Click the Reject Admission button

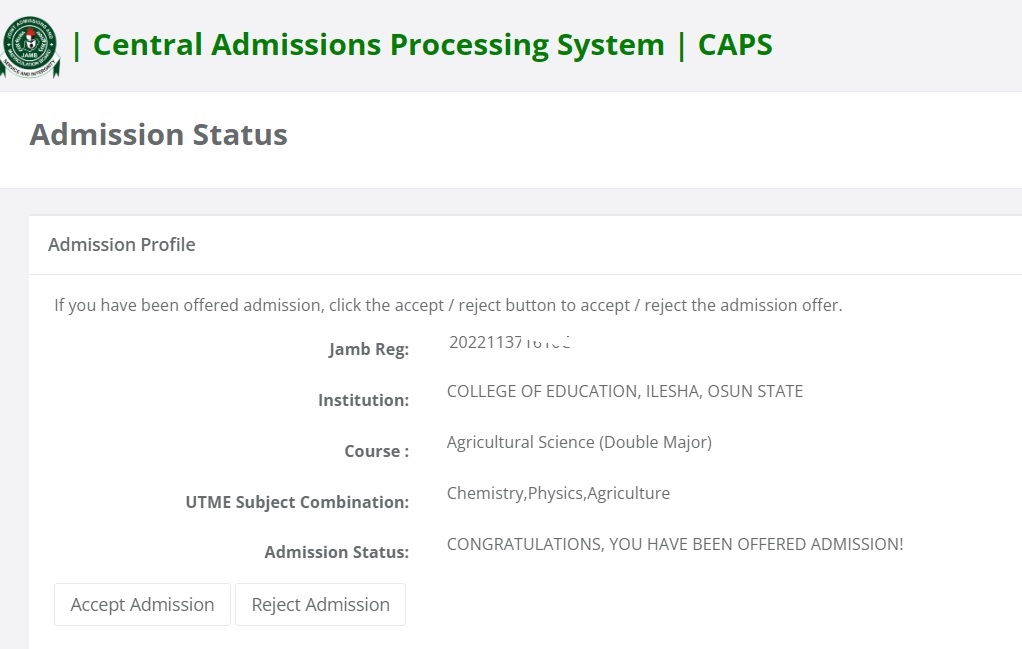(320, 605)
